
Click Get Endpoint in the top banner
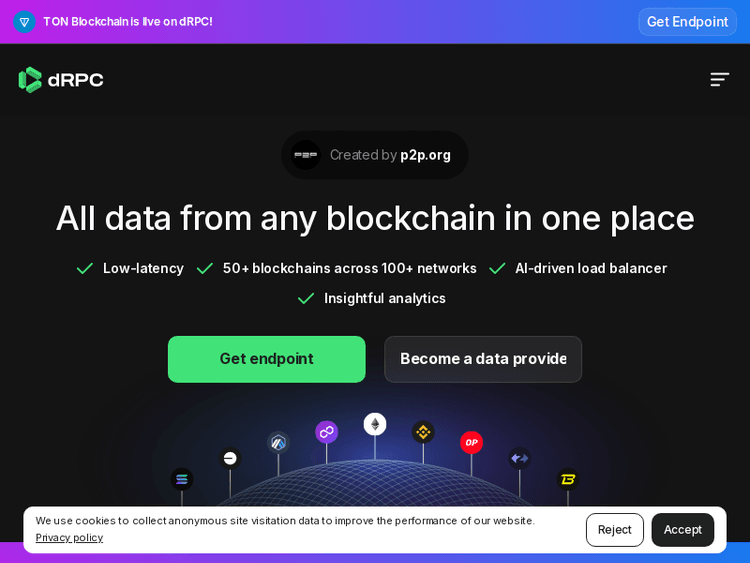point(687,21)
